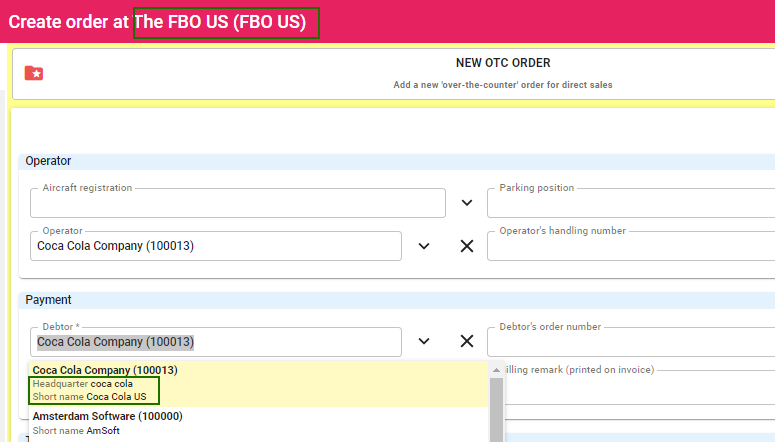Click the Billing remark field
The height and width of the screenshot is (442, 775).
pyautogui.click(x=640, y=387)
